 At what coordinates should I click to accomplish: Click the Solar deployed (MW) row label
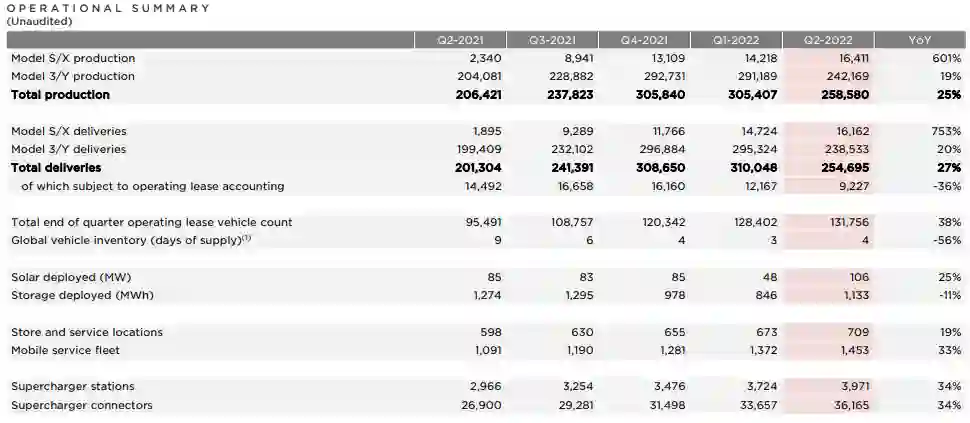(71, 277)
